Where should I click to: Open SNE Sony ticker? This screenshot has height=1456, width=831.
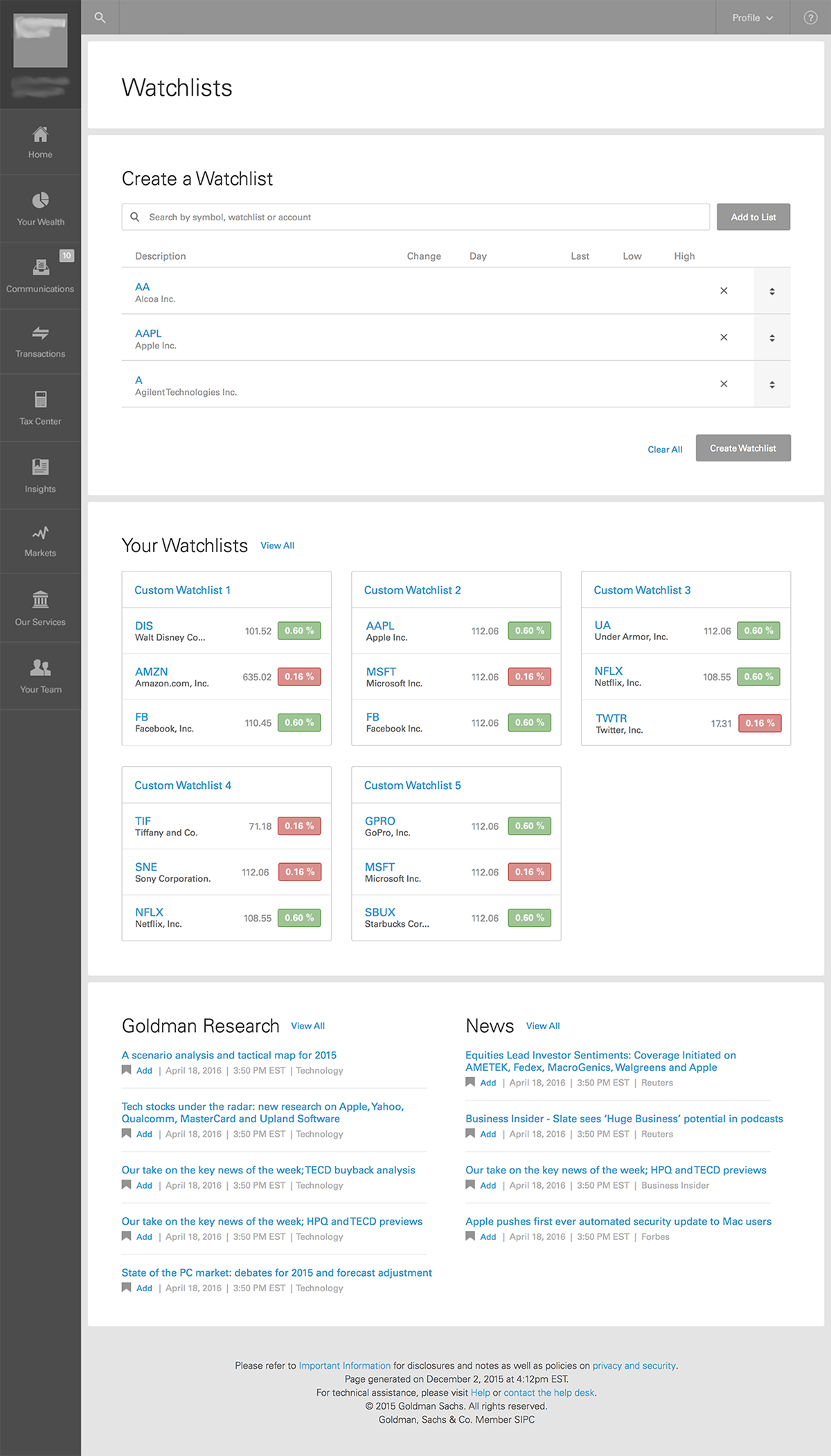tap(146, 867)
